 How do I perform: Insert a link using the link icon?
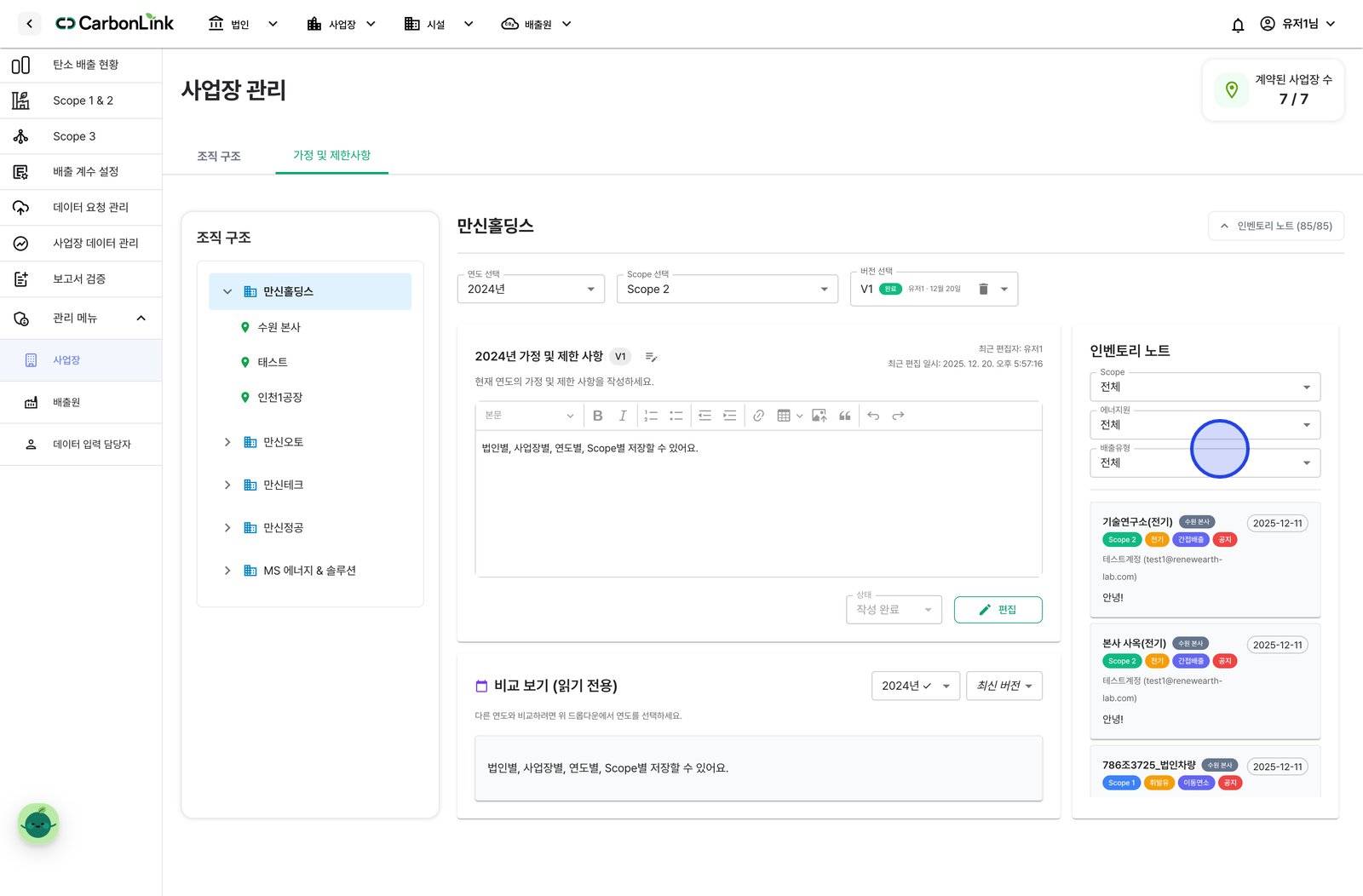click(758, 416)
